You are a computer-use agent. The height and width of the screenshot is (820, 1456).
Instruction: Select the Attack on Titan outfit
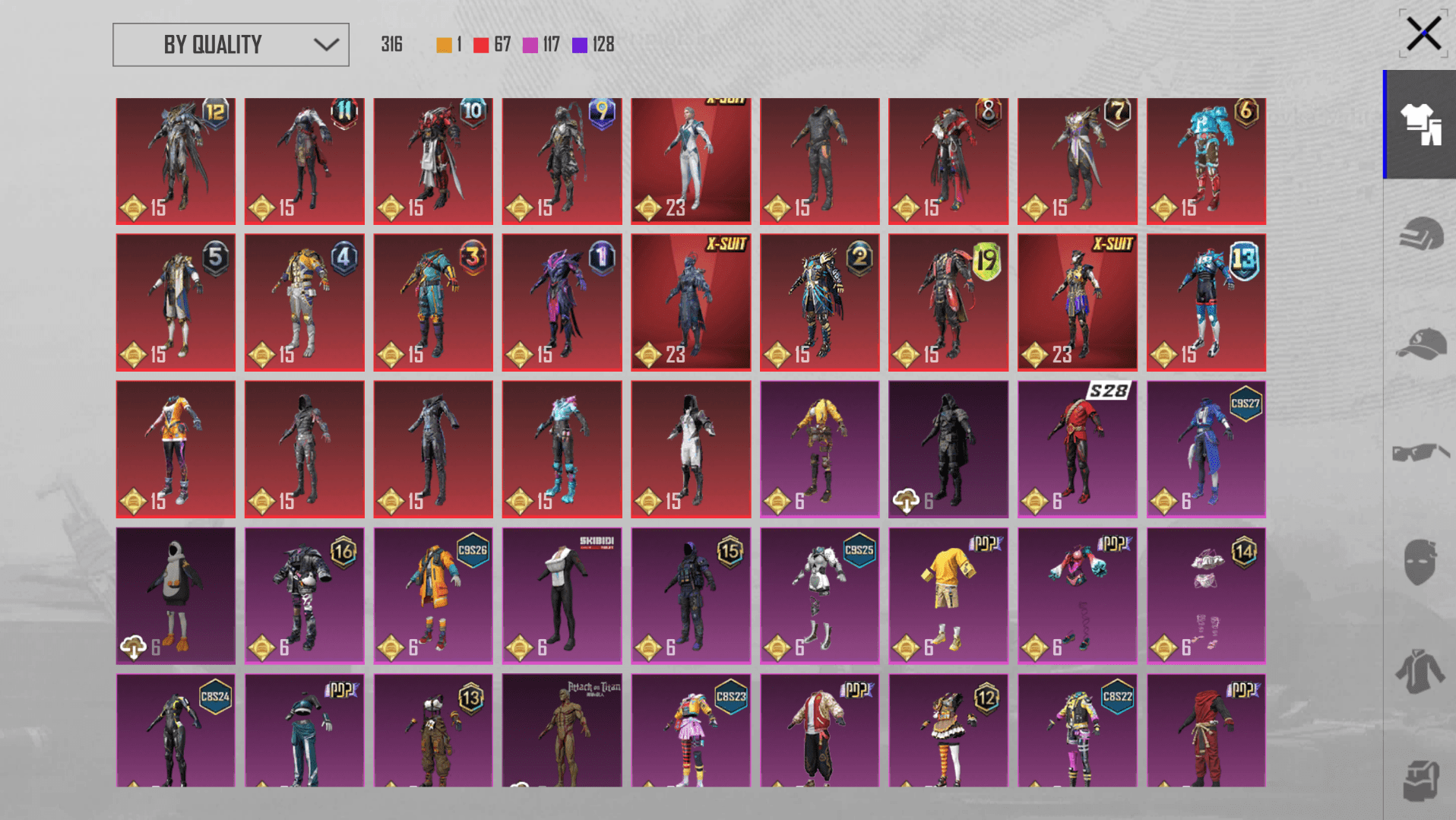click(562, 730)
